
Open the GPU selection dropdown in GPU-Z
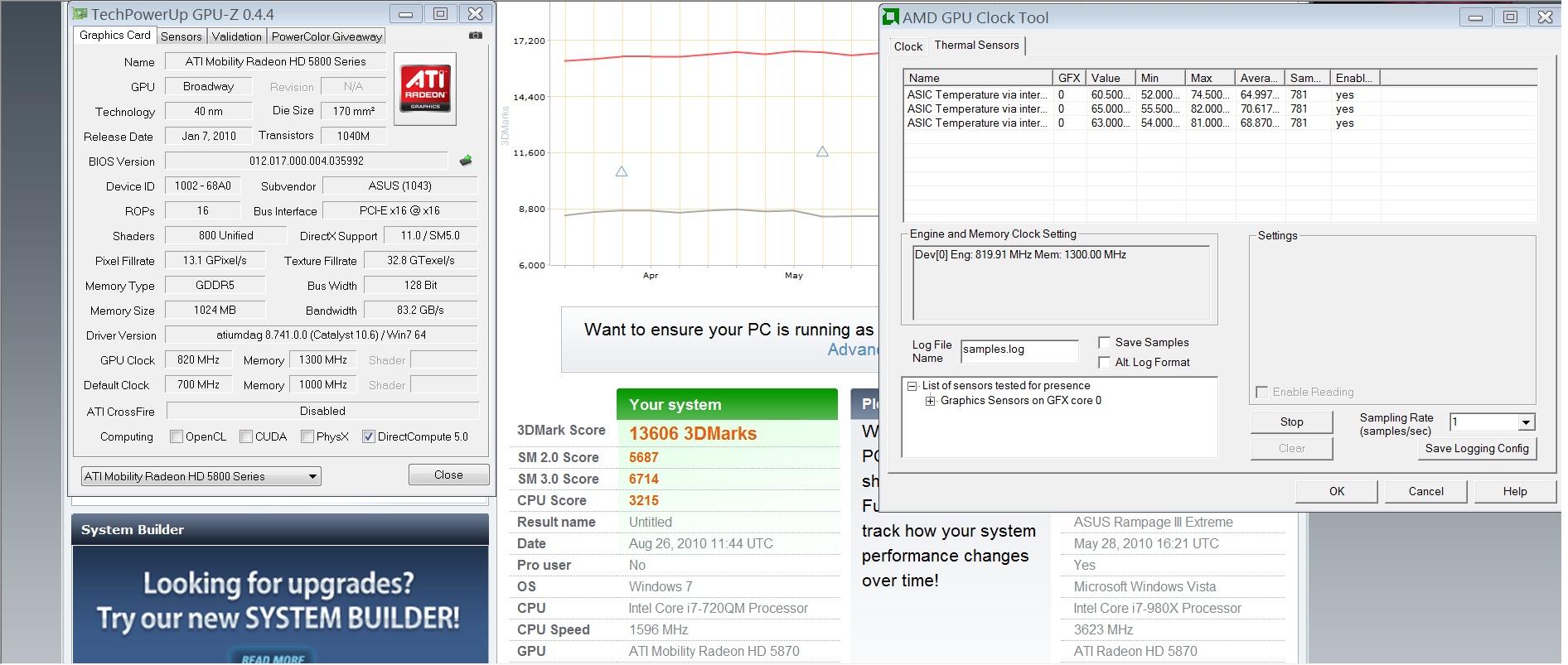(x=312, y=476)
